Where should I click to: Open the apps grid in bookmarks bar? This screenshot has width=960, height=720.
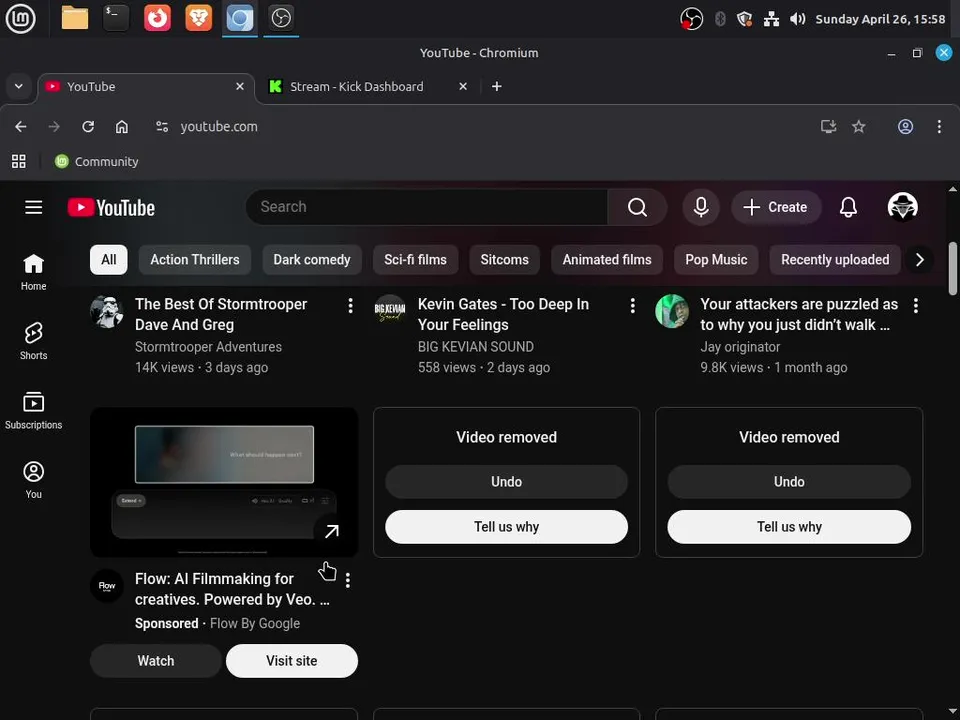pyautogui.click(x=19, y=161)
